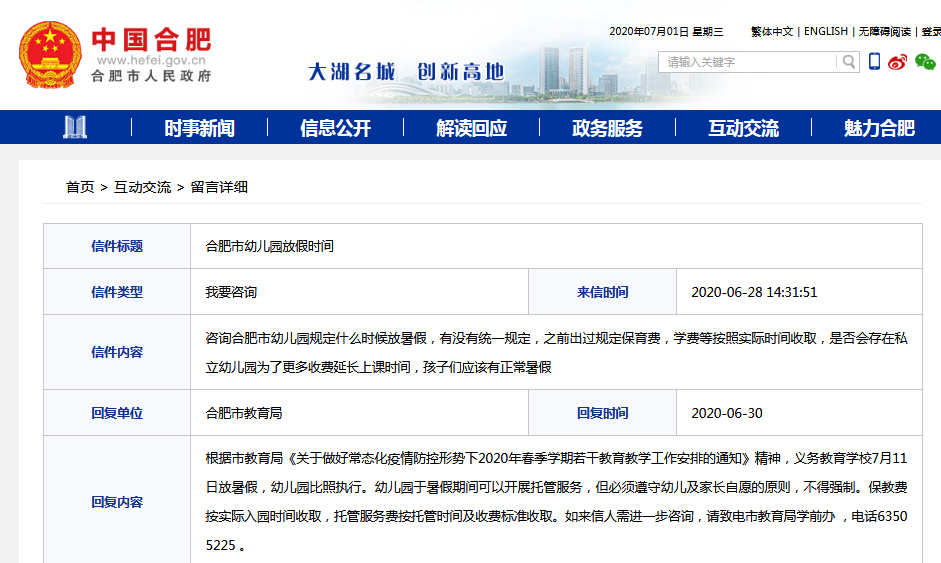Click the reply date 2020-06-30

pos(727,413)
